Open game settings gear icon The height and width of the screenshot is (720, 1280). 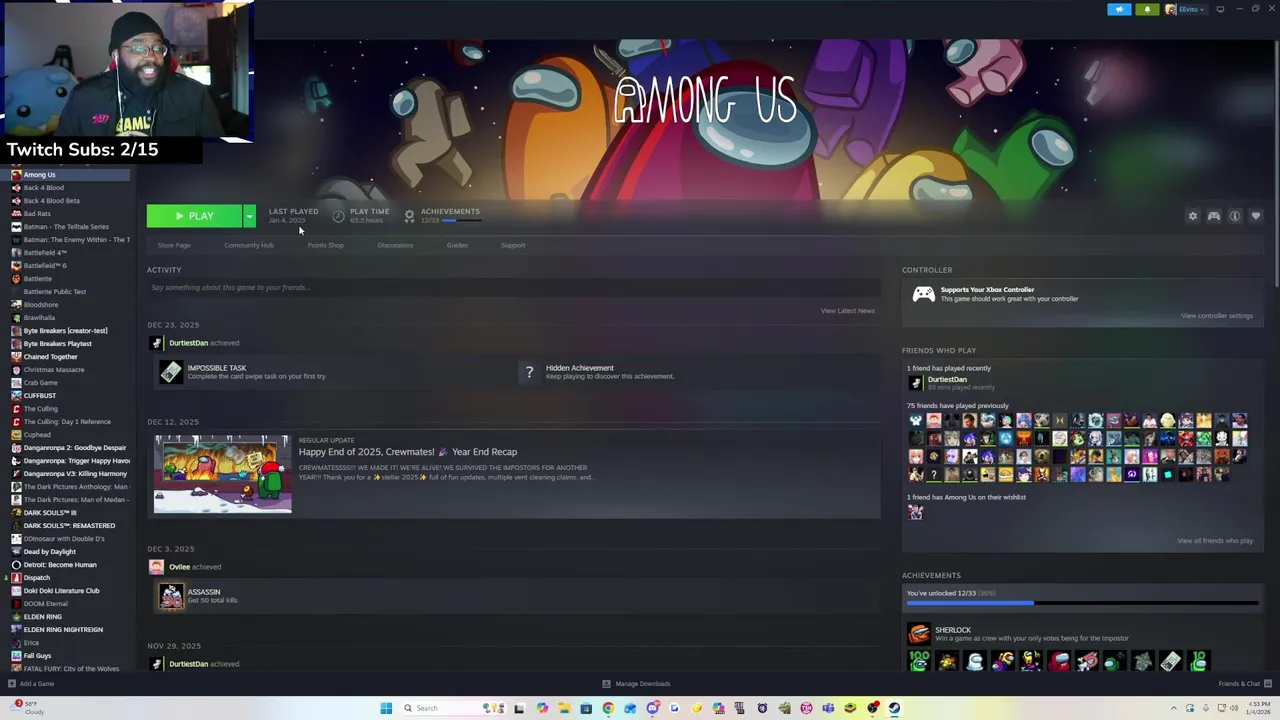click(x=1192, y=216)
